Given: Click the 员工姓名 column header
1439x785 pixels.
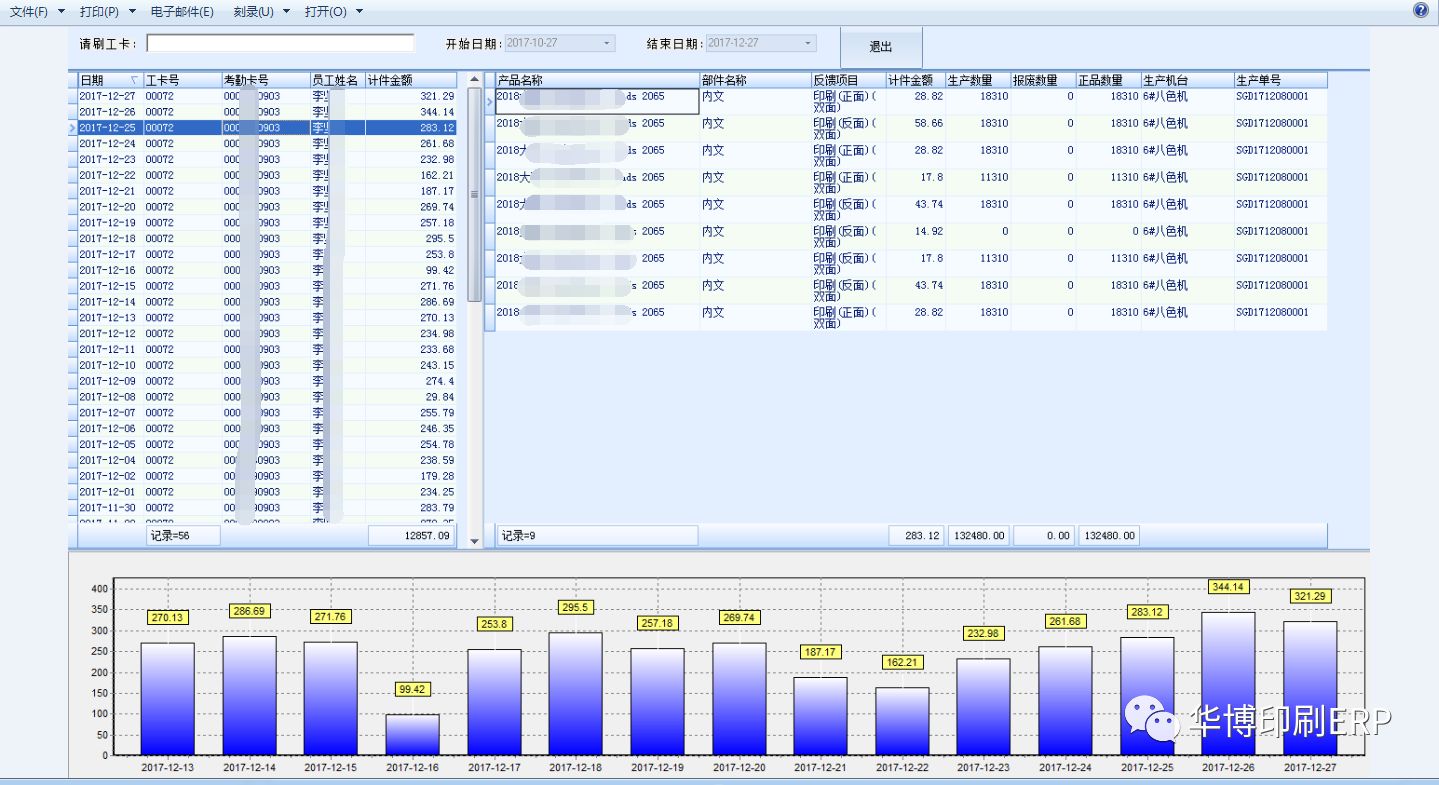Looking at the screenshot, I should (x=337, y=80).
